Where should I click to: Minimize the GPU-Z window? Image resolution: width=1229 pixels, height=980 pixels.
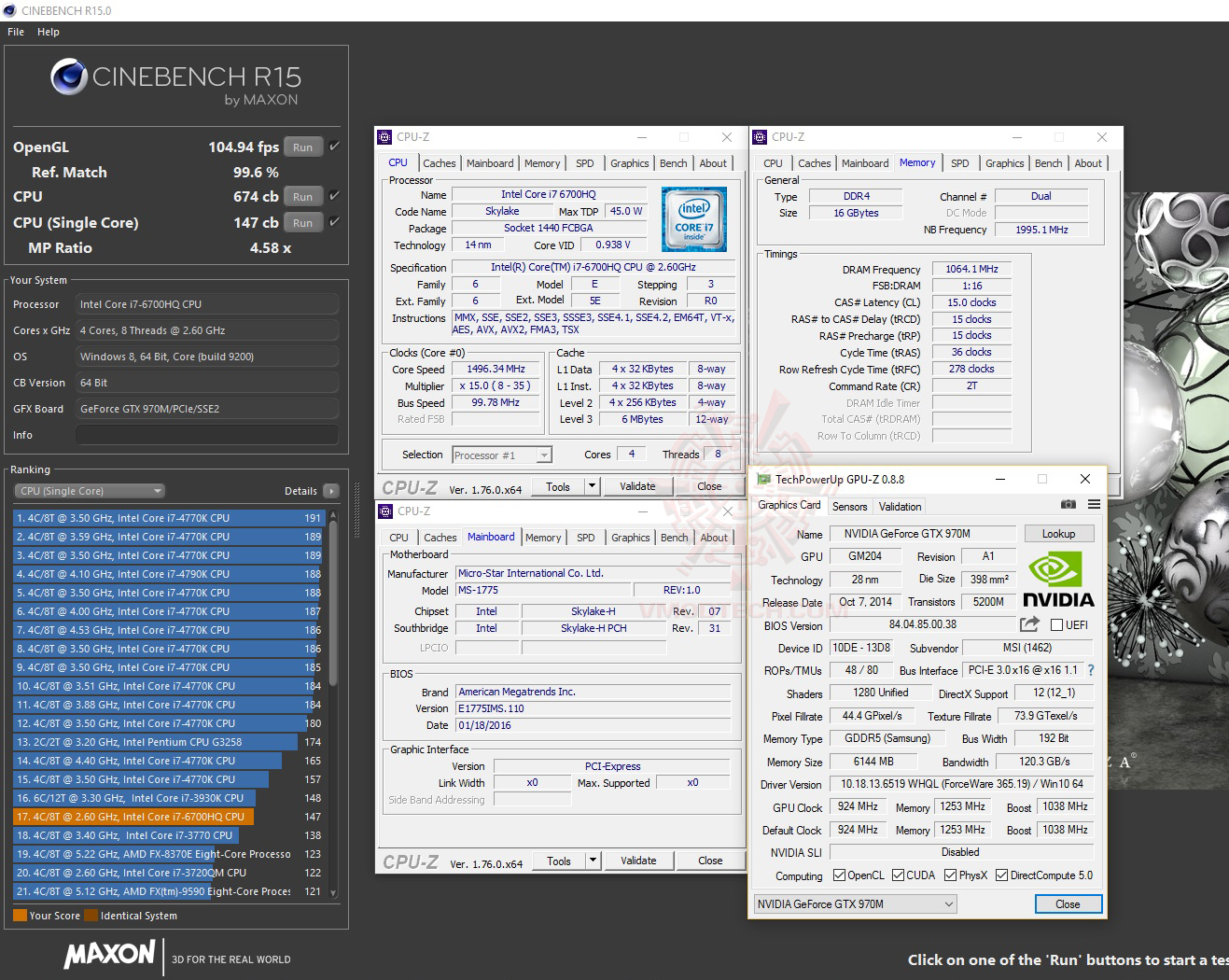[x=999, y=479]
